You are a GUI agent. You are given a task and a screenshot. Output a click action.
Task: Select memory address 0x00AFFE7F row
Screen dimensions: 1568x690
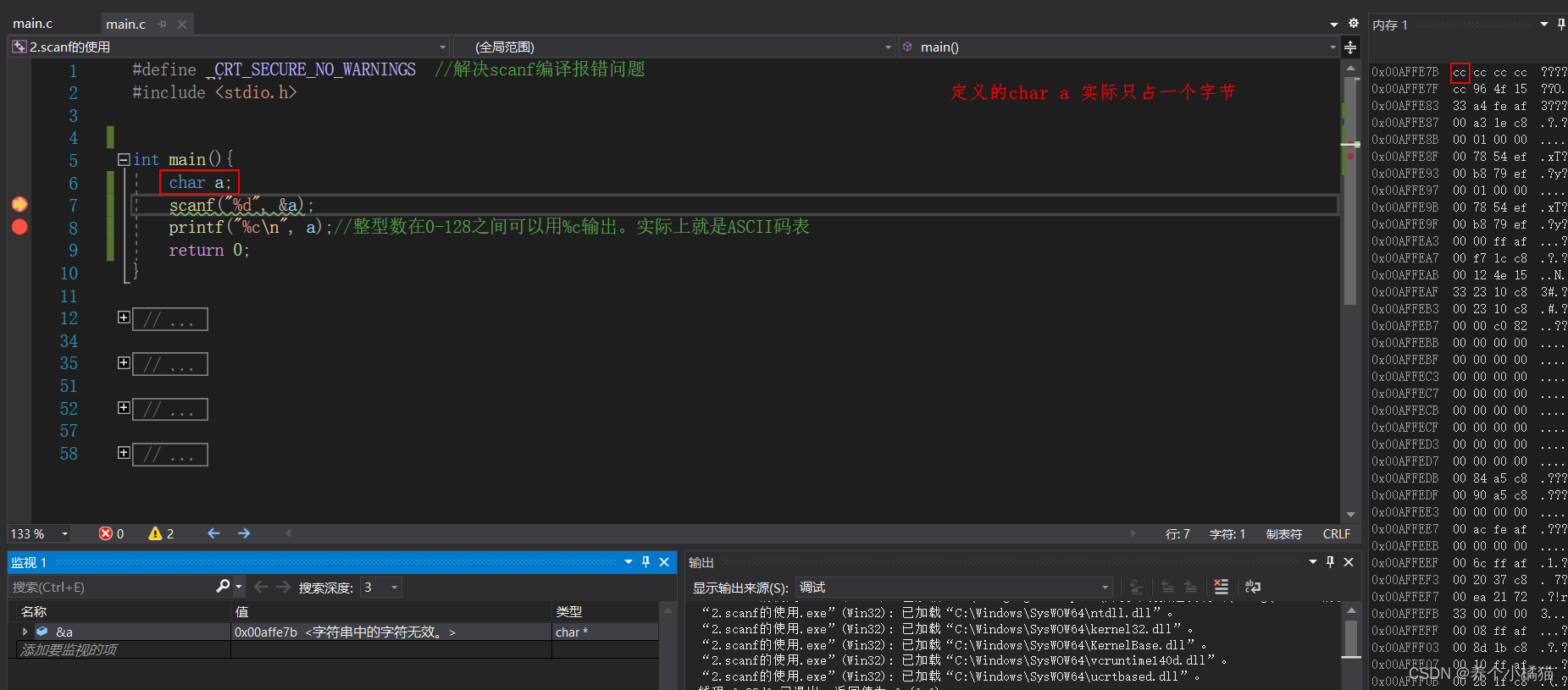pyautogui.click(x=1469, y=89)
